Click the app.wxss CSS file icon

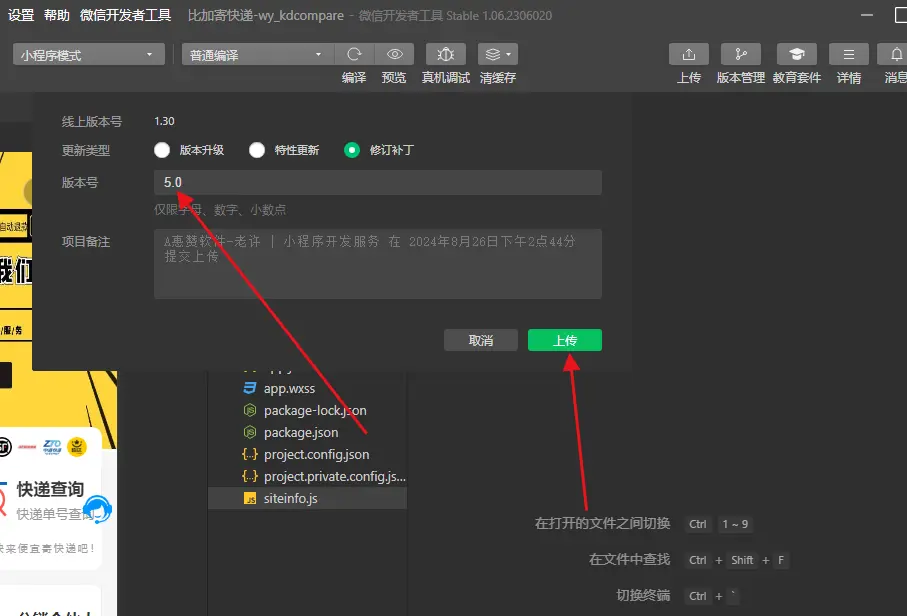250,388
